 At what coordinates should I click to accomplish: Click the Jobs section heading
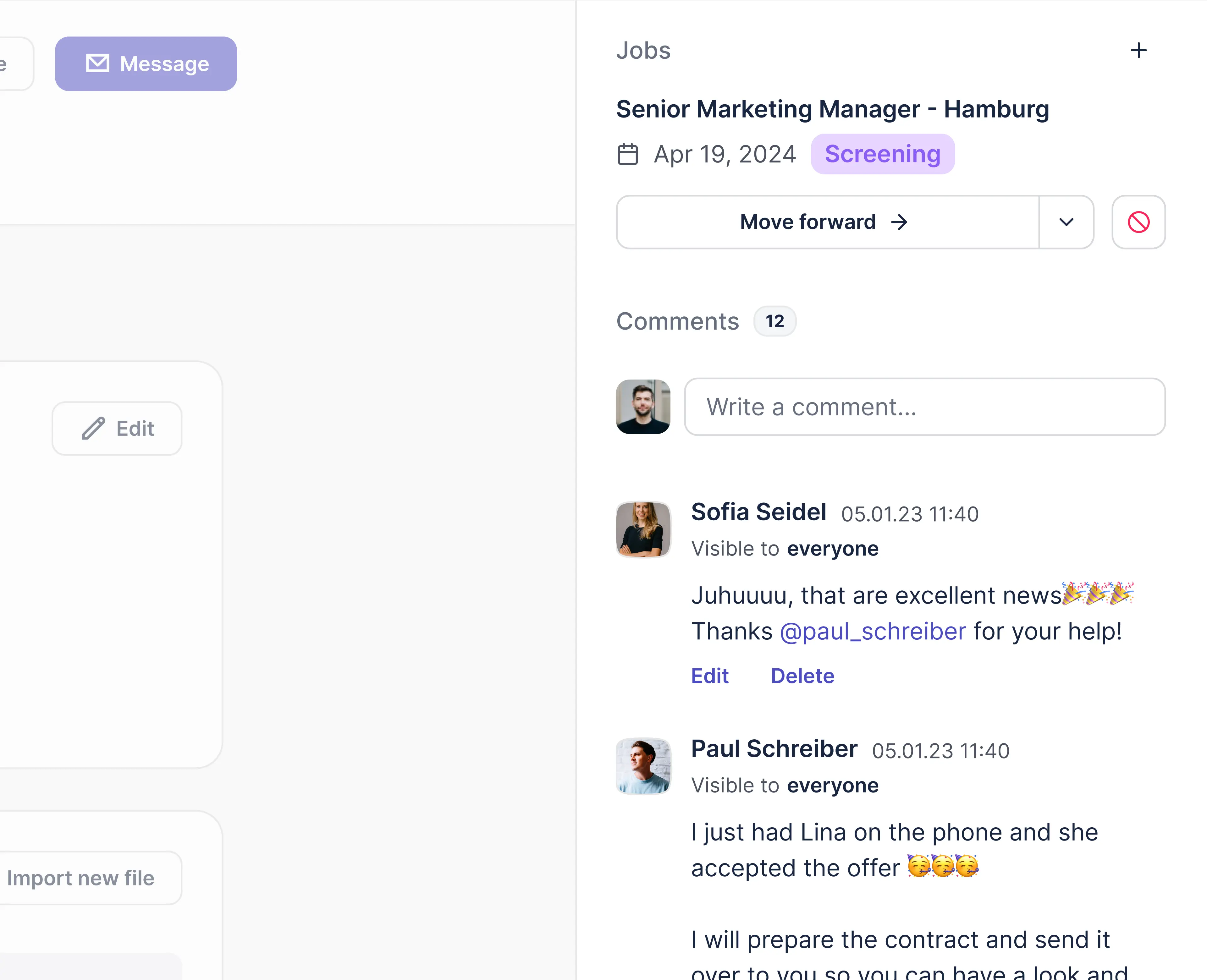643,50
